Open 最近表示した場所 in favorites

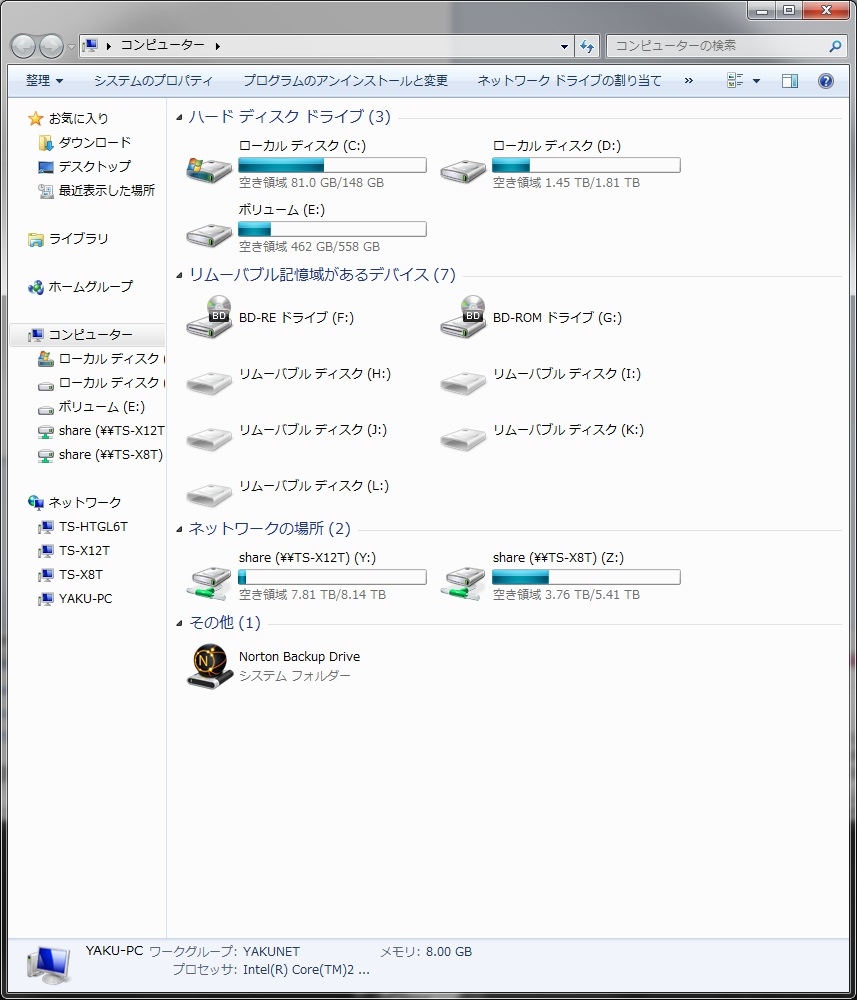tap(106, 190)
